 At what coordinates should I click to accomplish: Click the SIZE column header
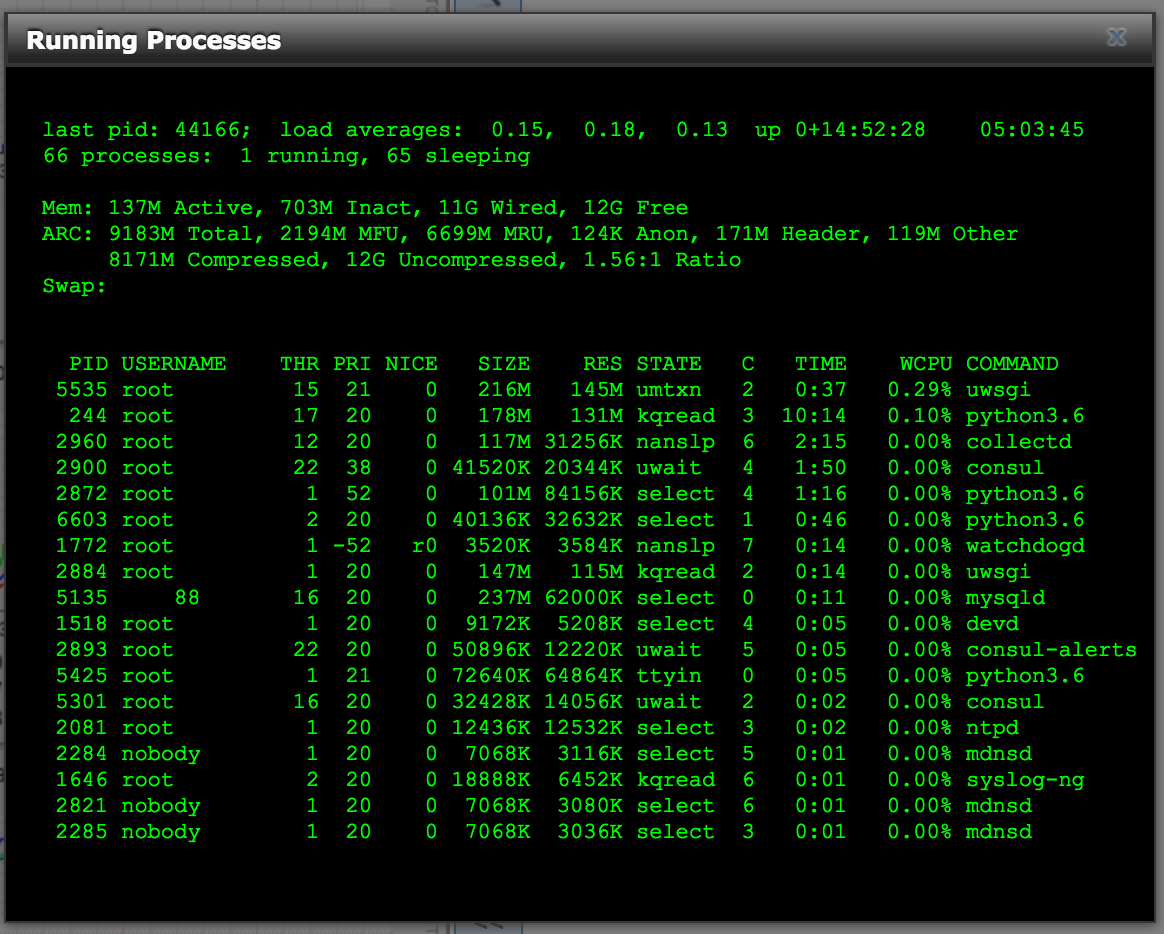(504, 364)
